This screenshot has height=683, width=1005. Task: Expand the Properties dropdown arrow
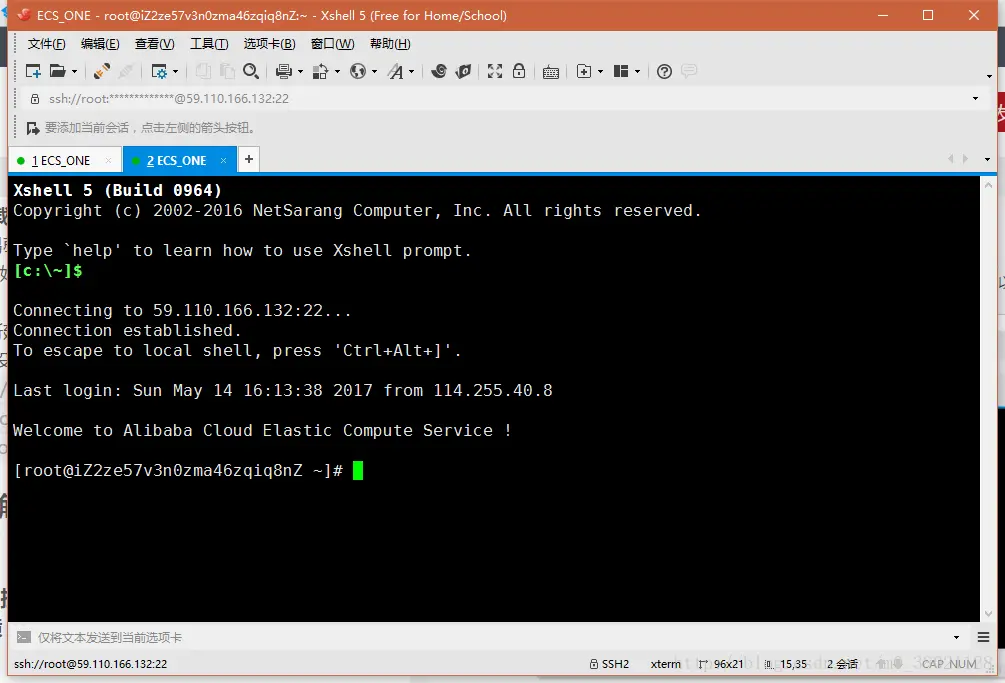click(x=176, y=71)
